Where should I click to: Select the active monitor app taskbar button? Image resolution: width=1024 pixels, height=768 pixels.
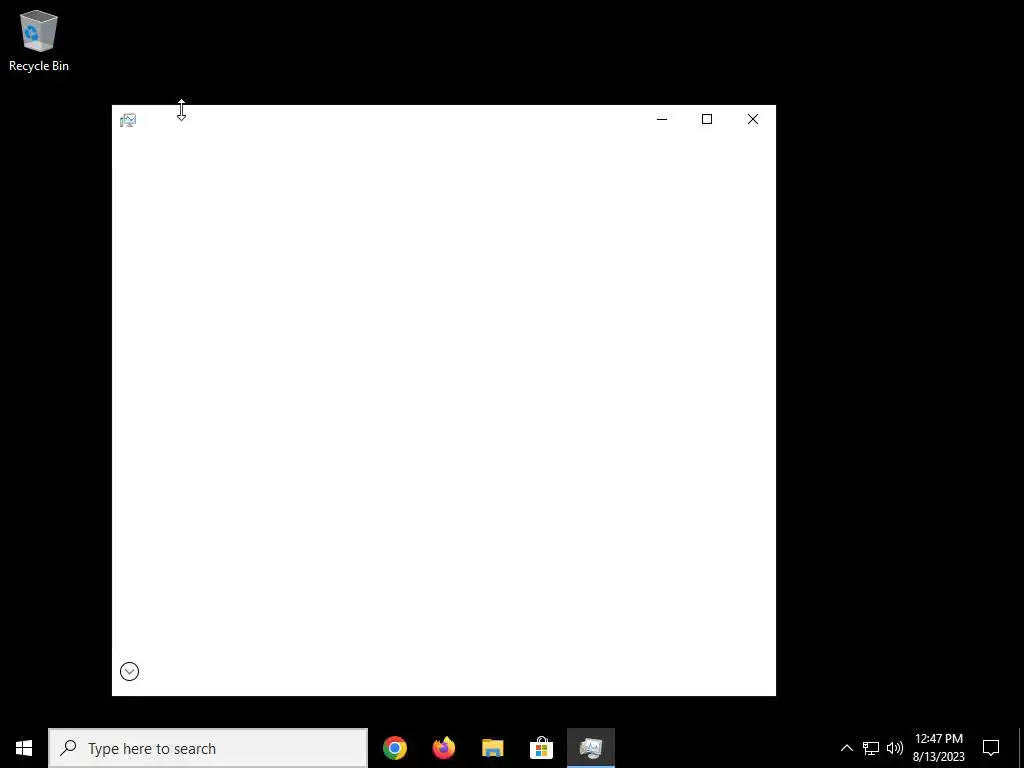(x=591, y=748)
